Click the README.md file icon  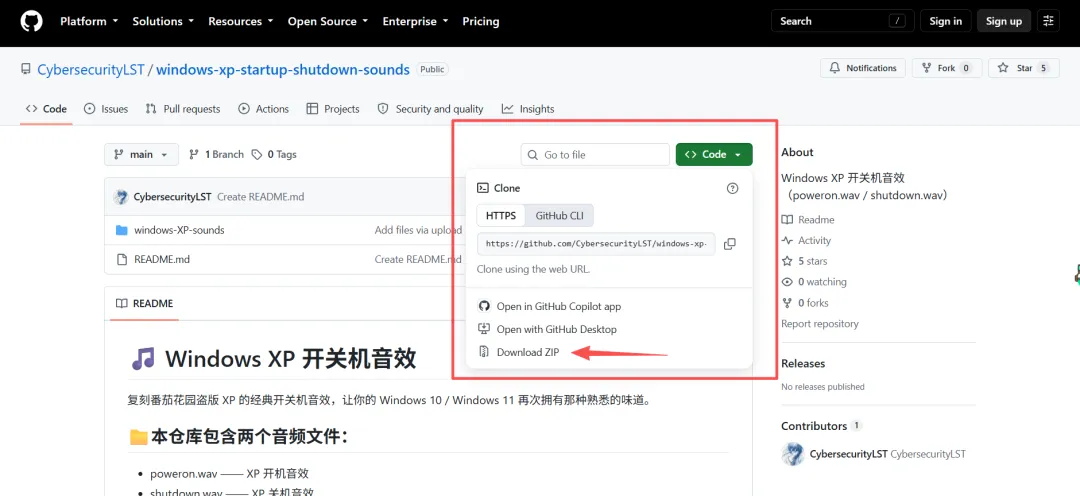coord(122,260)
